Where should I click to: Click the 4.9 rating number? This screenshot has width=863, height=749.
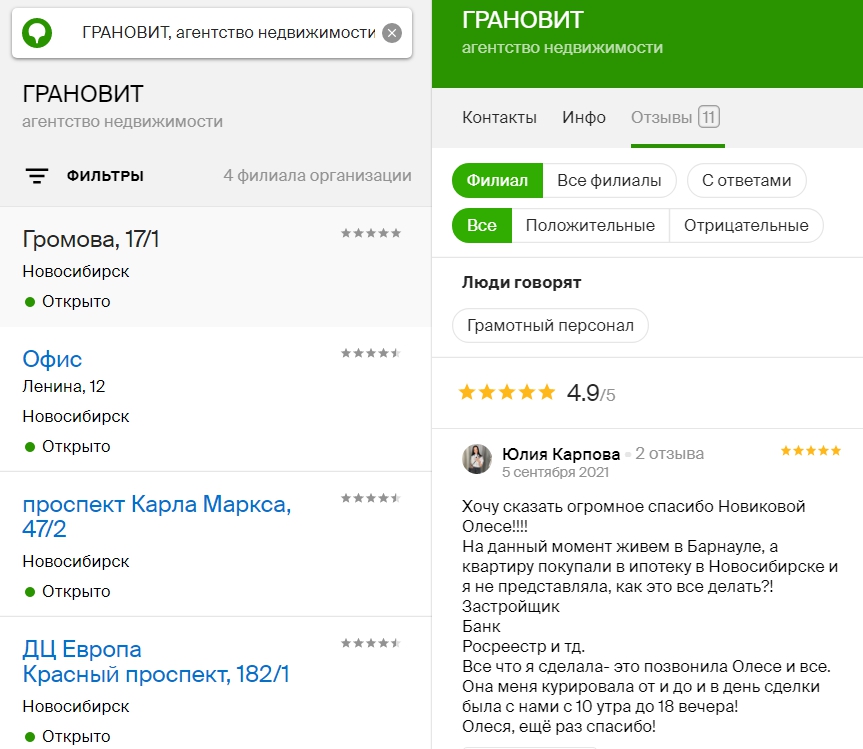click(583, 393)
